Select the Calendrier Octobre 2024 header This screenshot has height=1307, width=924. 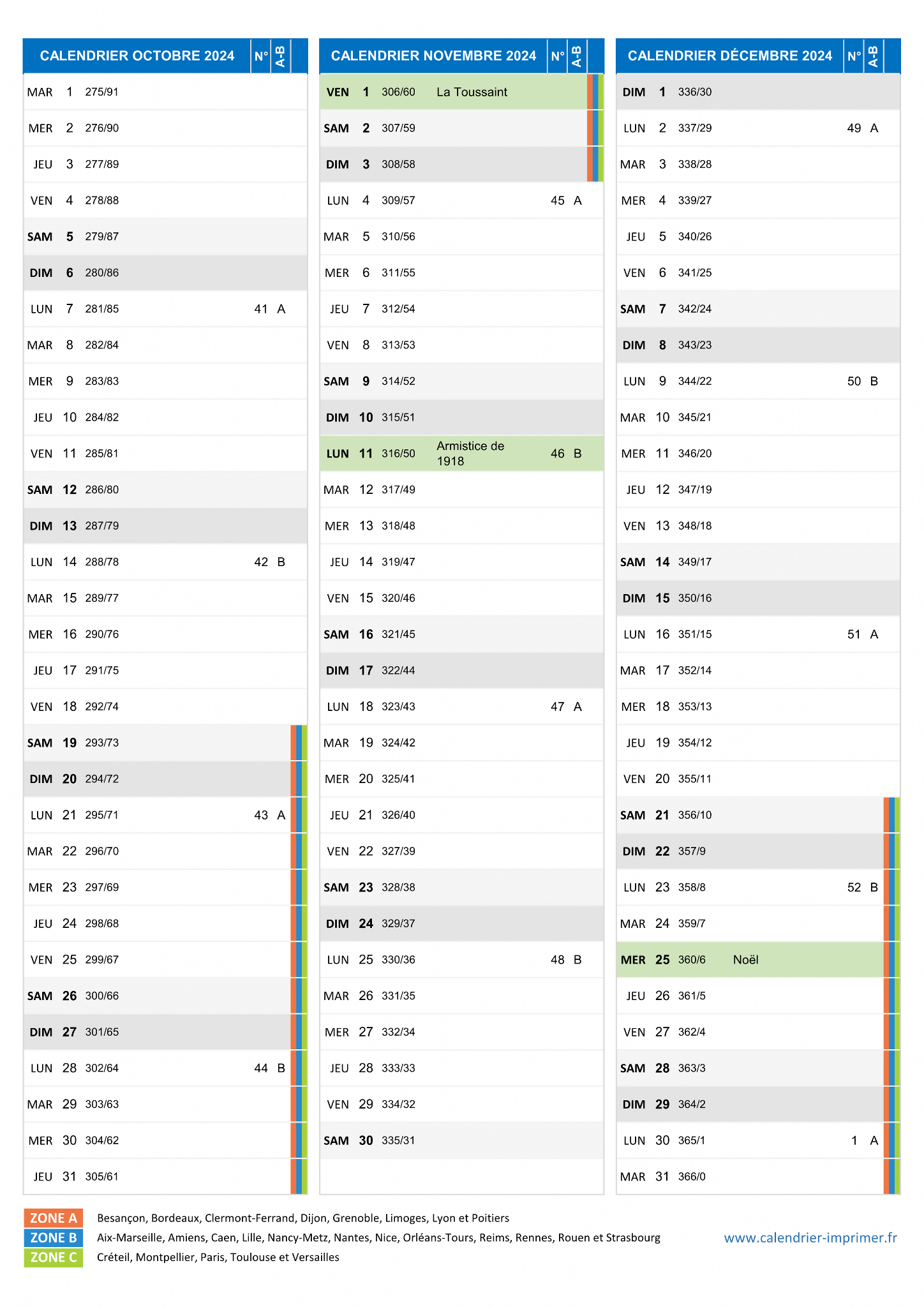[x=137, y=56]
